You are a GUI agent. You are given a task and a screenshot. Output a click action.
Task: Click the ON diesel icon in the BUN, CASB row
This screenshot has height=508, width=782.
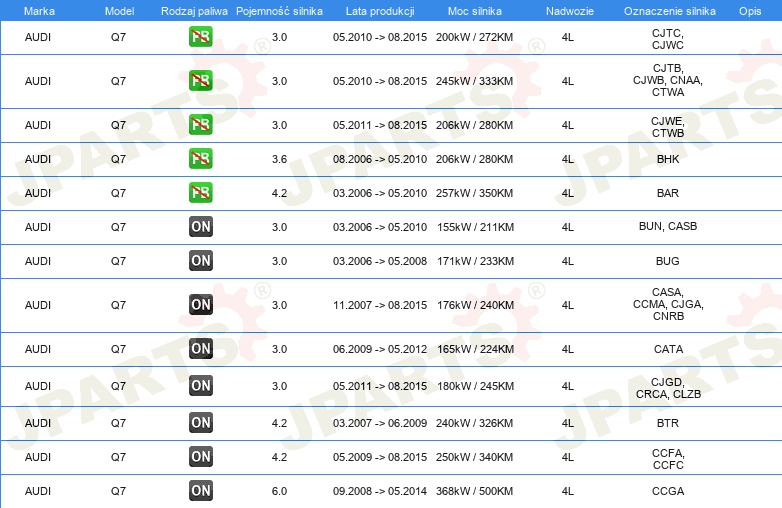click(x=201, y=227)
